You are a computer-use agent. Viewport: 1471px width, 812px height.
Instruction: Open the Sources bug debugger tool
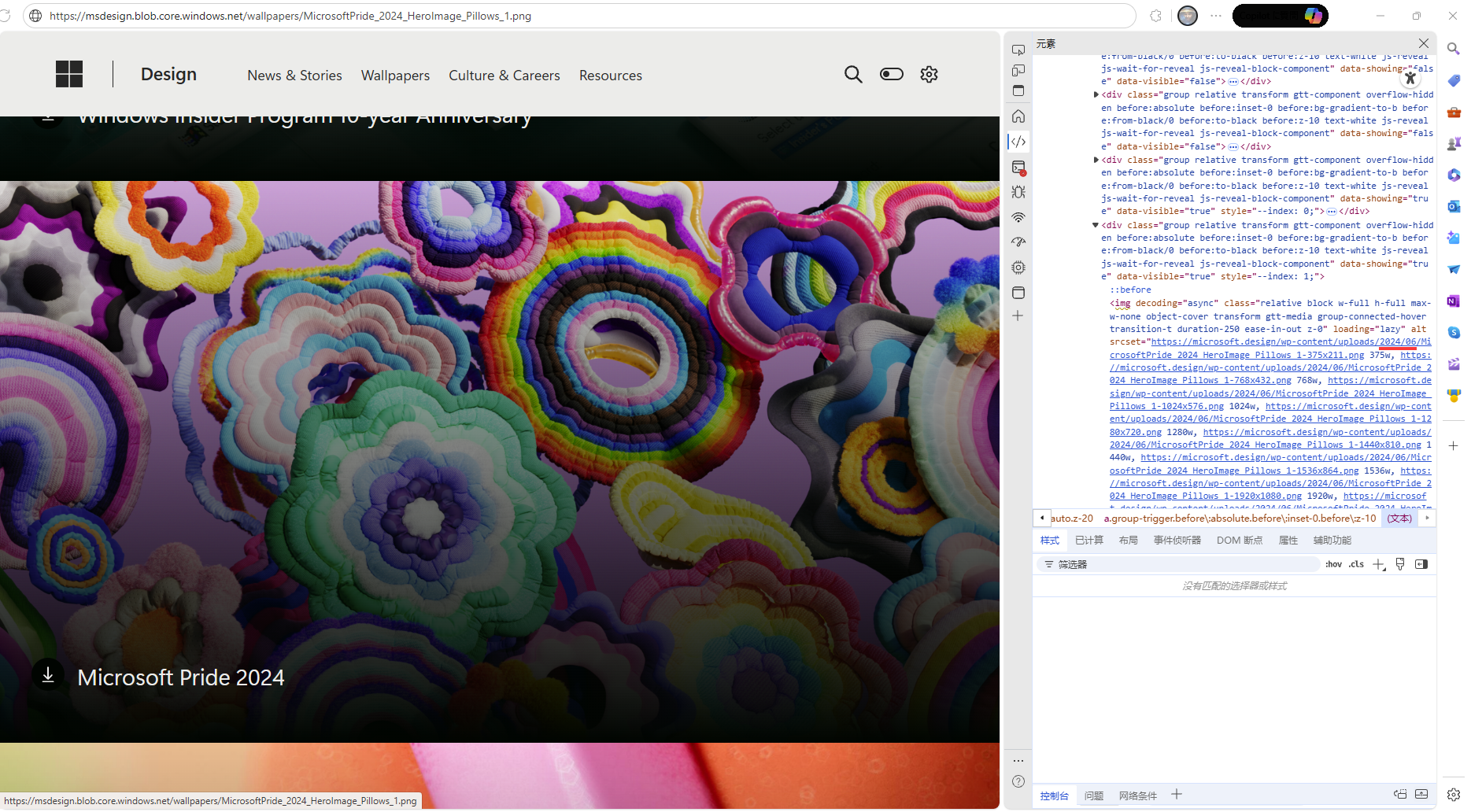point(1018,192)
